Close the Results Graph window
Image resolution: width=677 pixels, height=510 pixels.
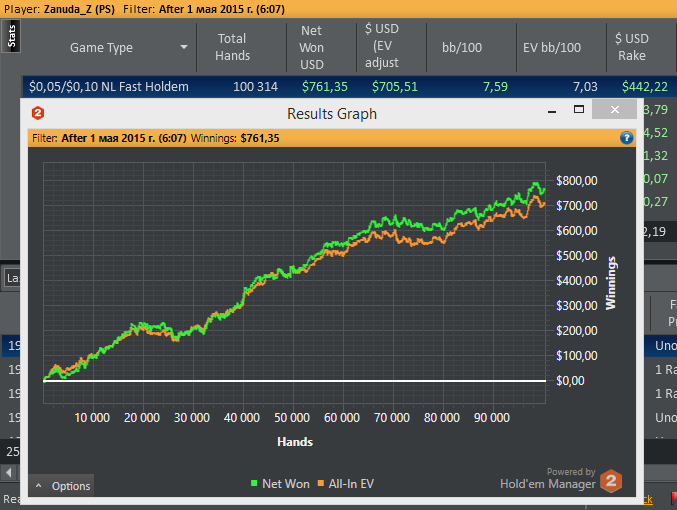[614, 109]
